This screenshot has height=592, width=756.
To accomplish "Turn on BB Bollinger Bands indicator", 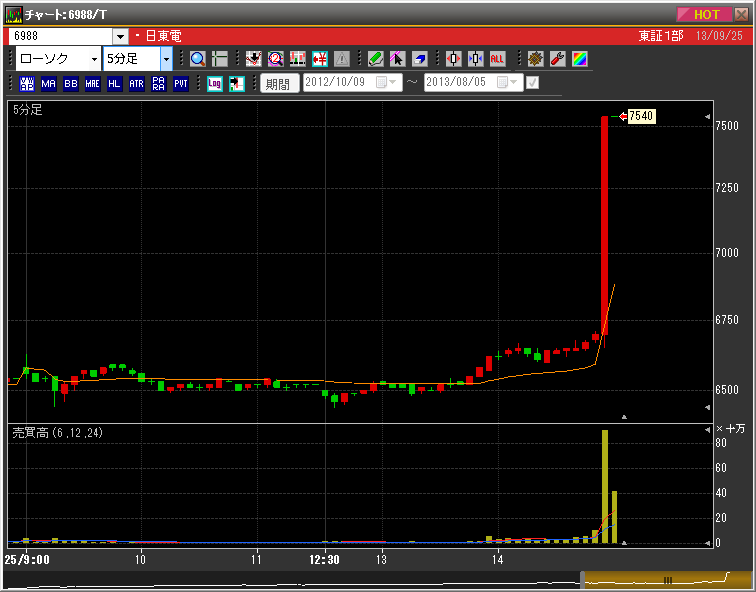I will click(x=70, y=84).
